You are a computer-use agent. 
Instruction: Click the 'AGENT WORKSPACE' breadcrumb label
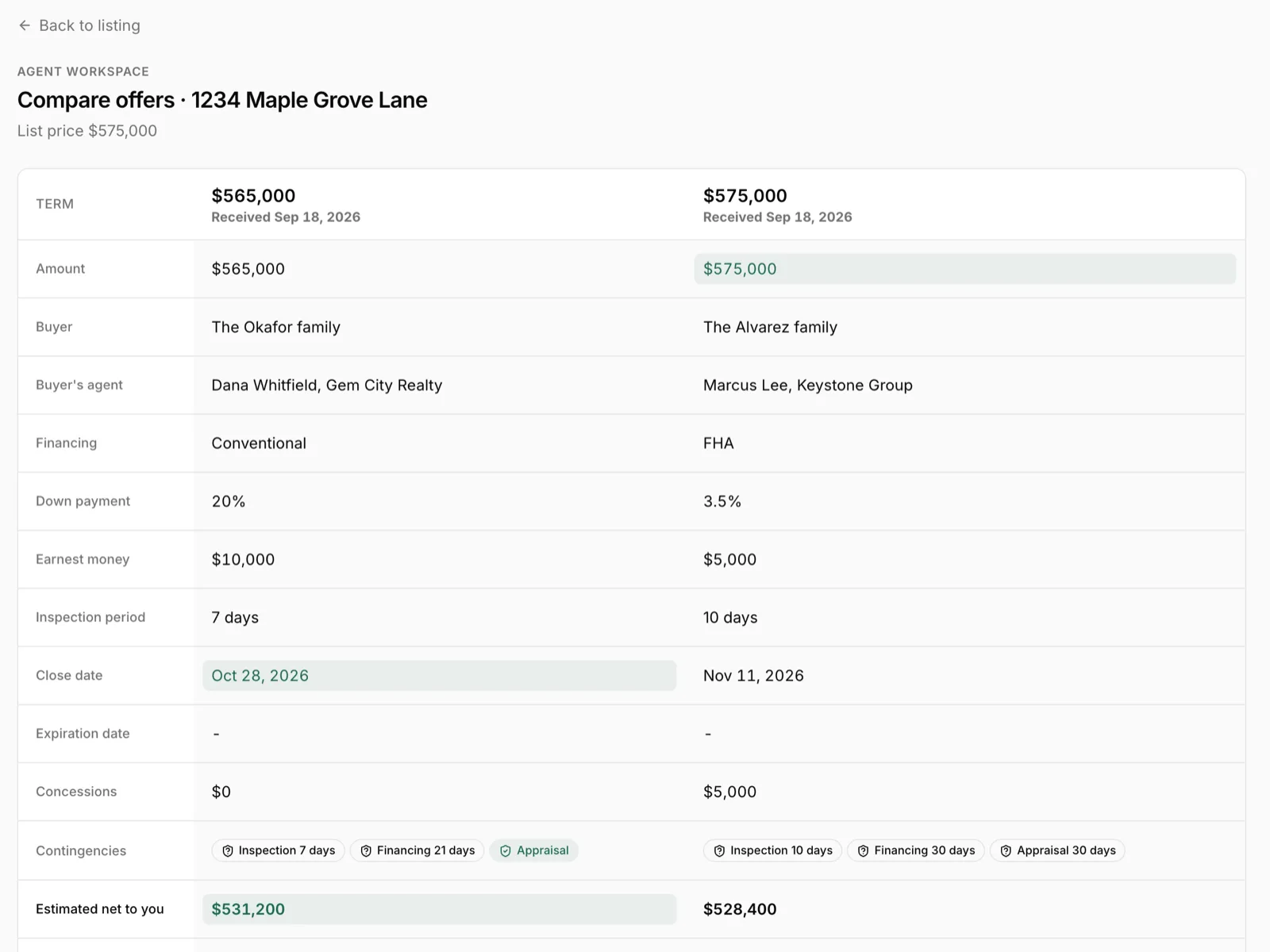(83, 71)
